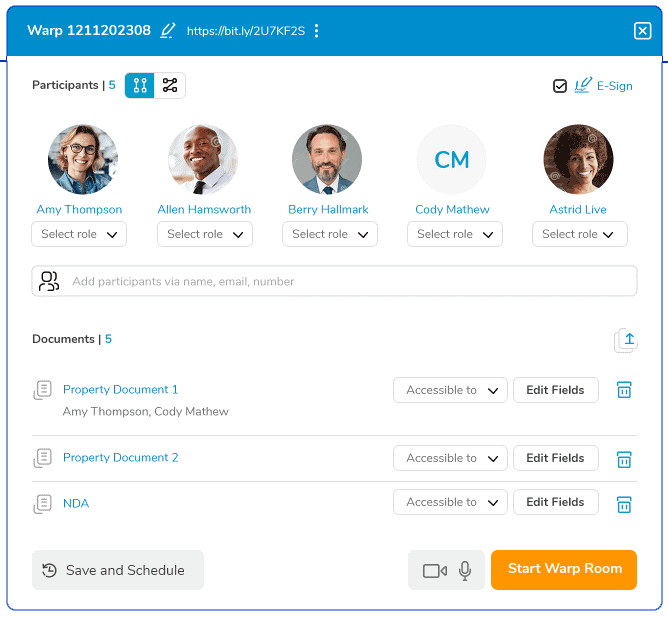Toggle the E-Sign checkbox
The image size is (668, 618).
tap(560, 86)
